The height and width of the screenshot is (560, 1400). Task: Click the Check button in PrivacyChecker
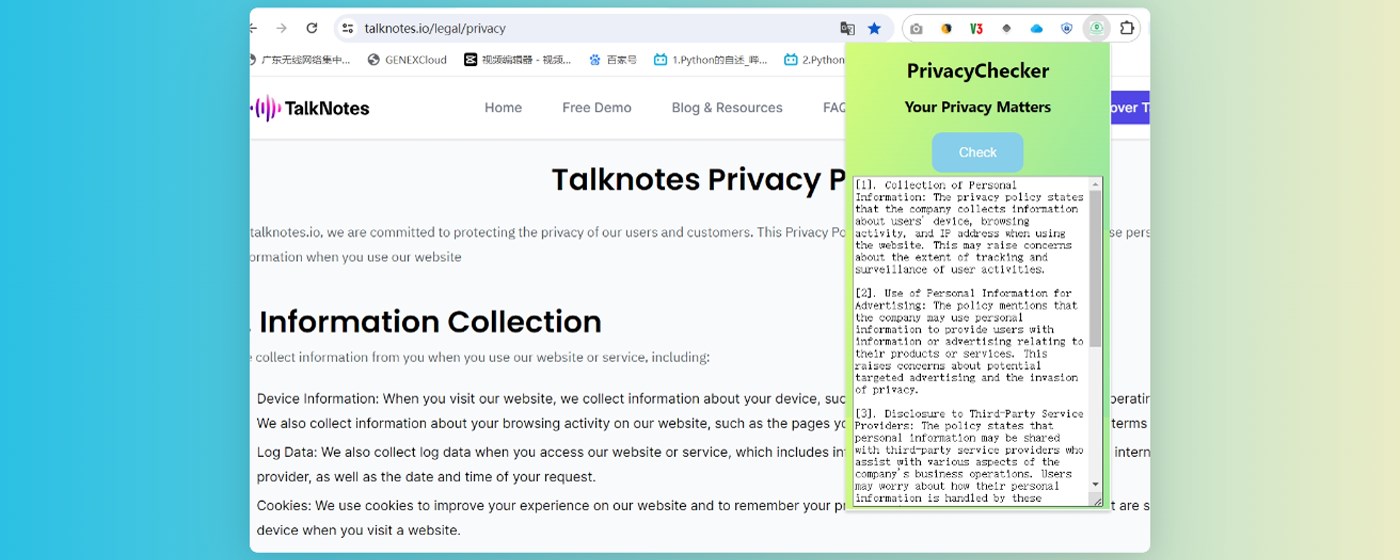(978, 152)
